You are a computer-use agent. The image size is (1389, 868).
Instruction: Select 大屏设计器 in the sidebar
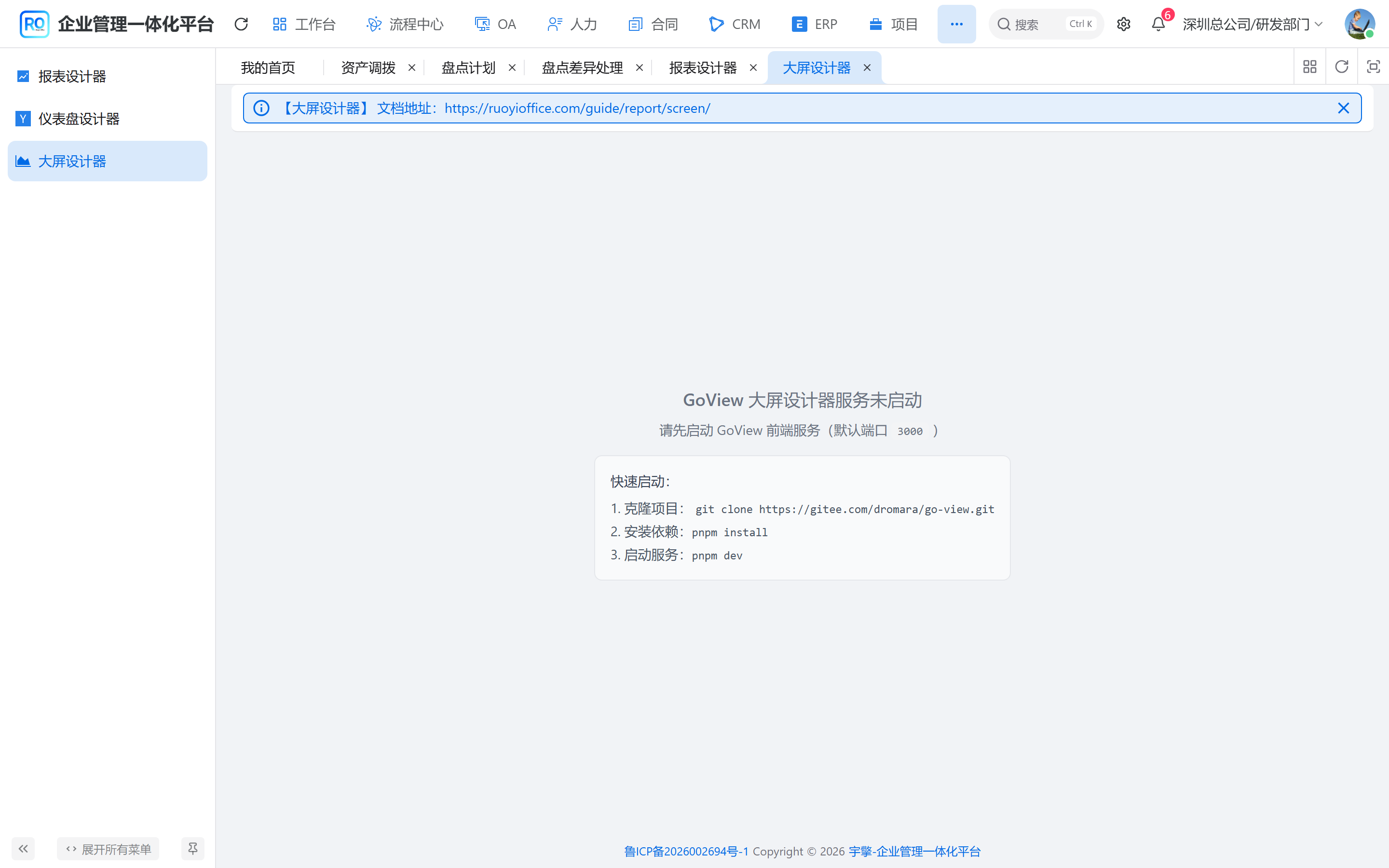[x=108, y=161]
